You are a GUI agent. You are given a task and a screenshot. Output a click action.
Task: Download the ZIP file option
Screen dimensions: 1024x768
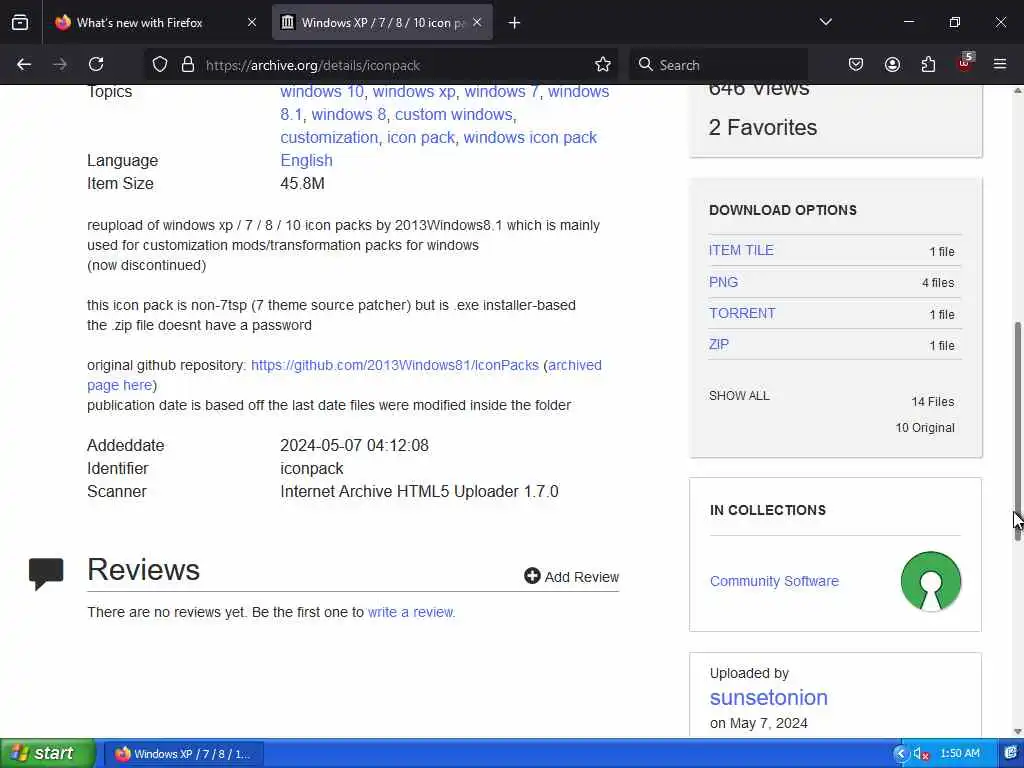point(719,345)
